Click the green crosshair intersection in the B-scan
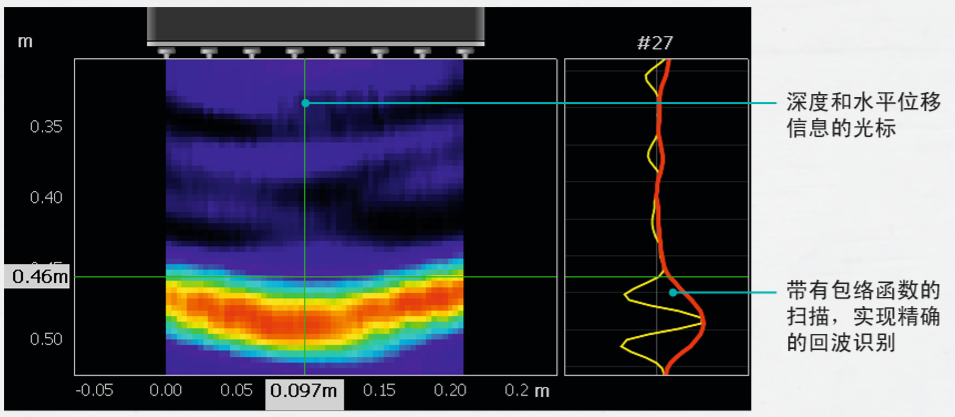This screenshot has width=955, height=417. pyautogui.click(x=305, y=277)
